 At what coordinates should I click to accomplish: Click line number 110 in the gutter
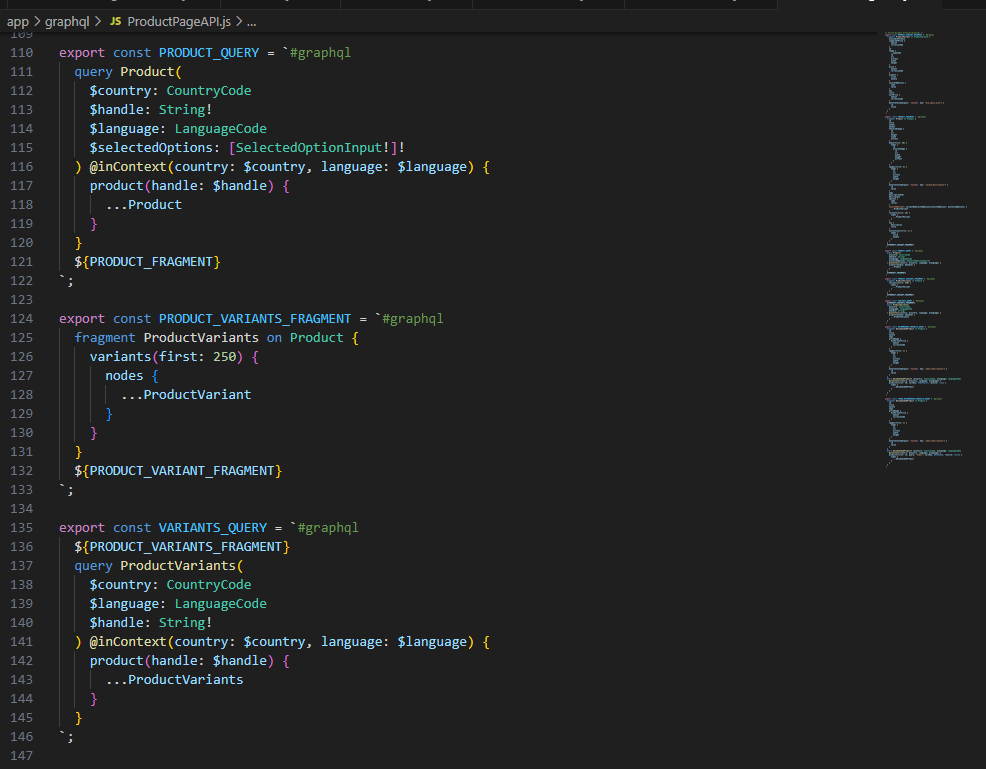21,53
